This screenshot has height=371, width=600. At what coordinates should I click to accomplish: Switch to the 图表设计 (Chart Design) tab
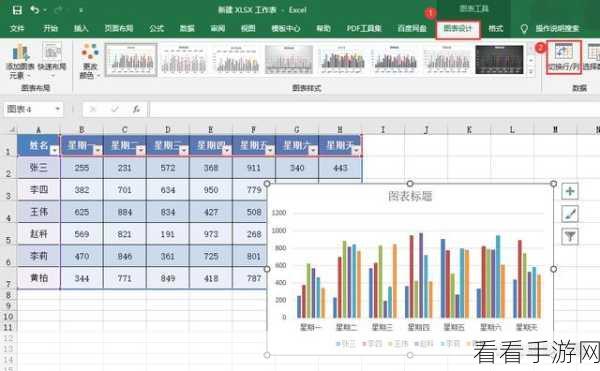click(458, 28)
